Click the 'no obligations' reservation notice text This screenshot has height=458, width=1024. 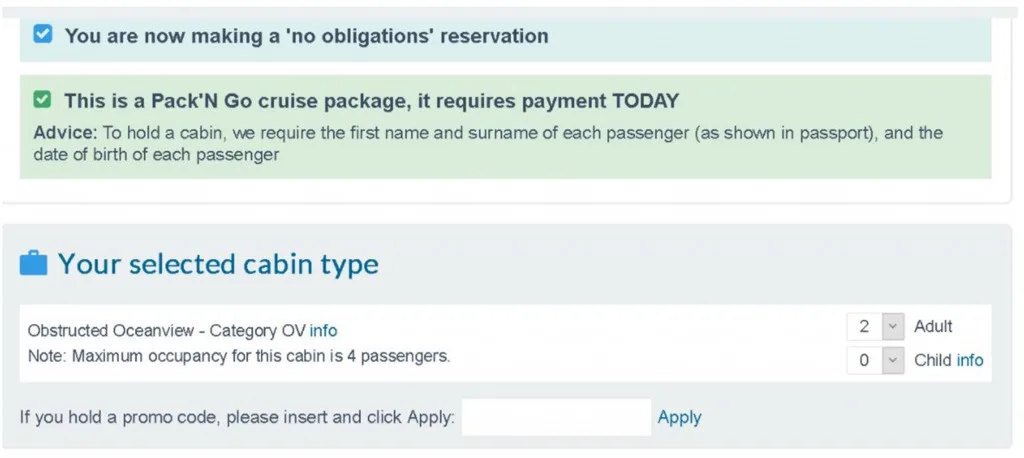tap(306, 36)
